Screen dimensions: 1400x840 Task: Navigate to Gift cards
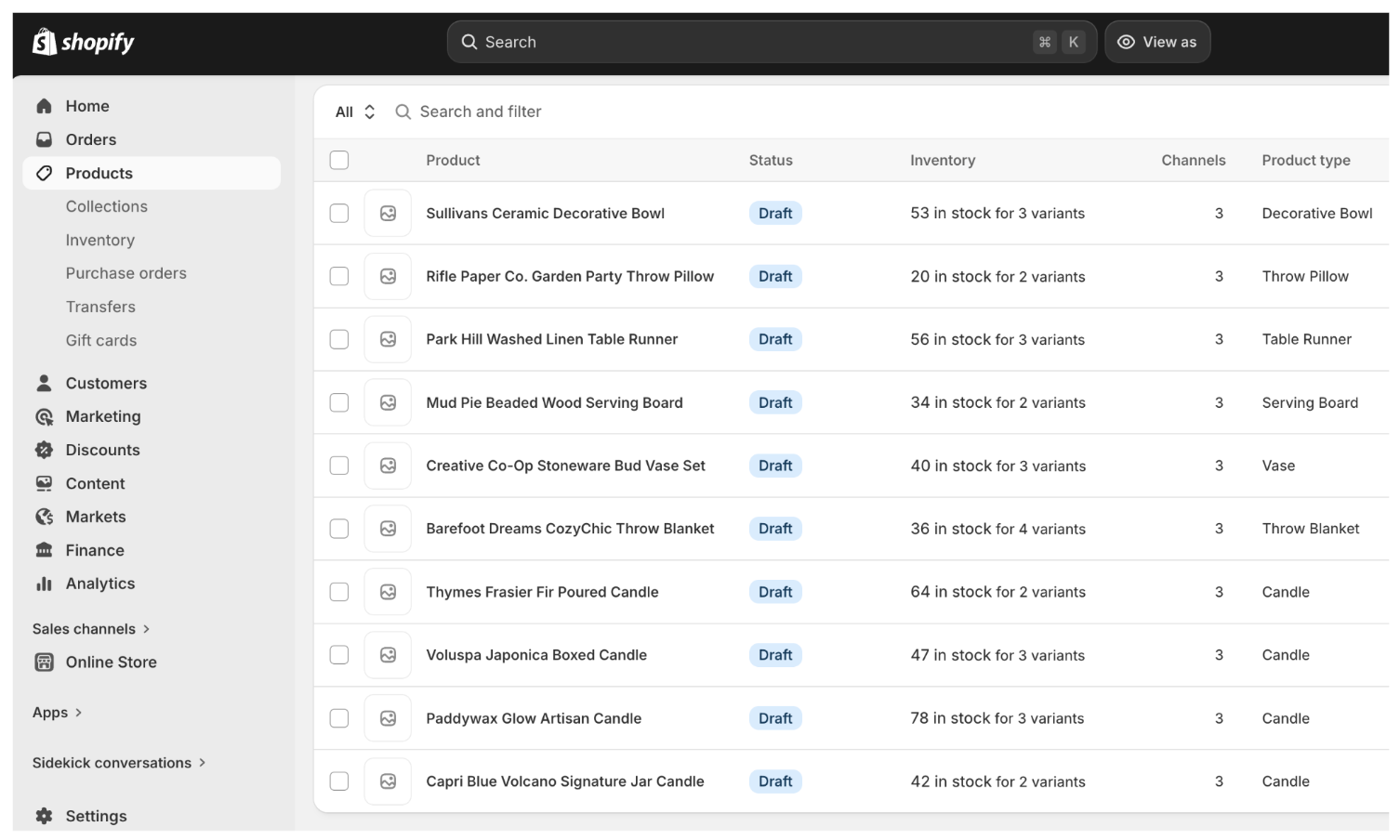point(101,340)
